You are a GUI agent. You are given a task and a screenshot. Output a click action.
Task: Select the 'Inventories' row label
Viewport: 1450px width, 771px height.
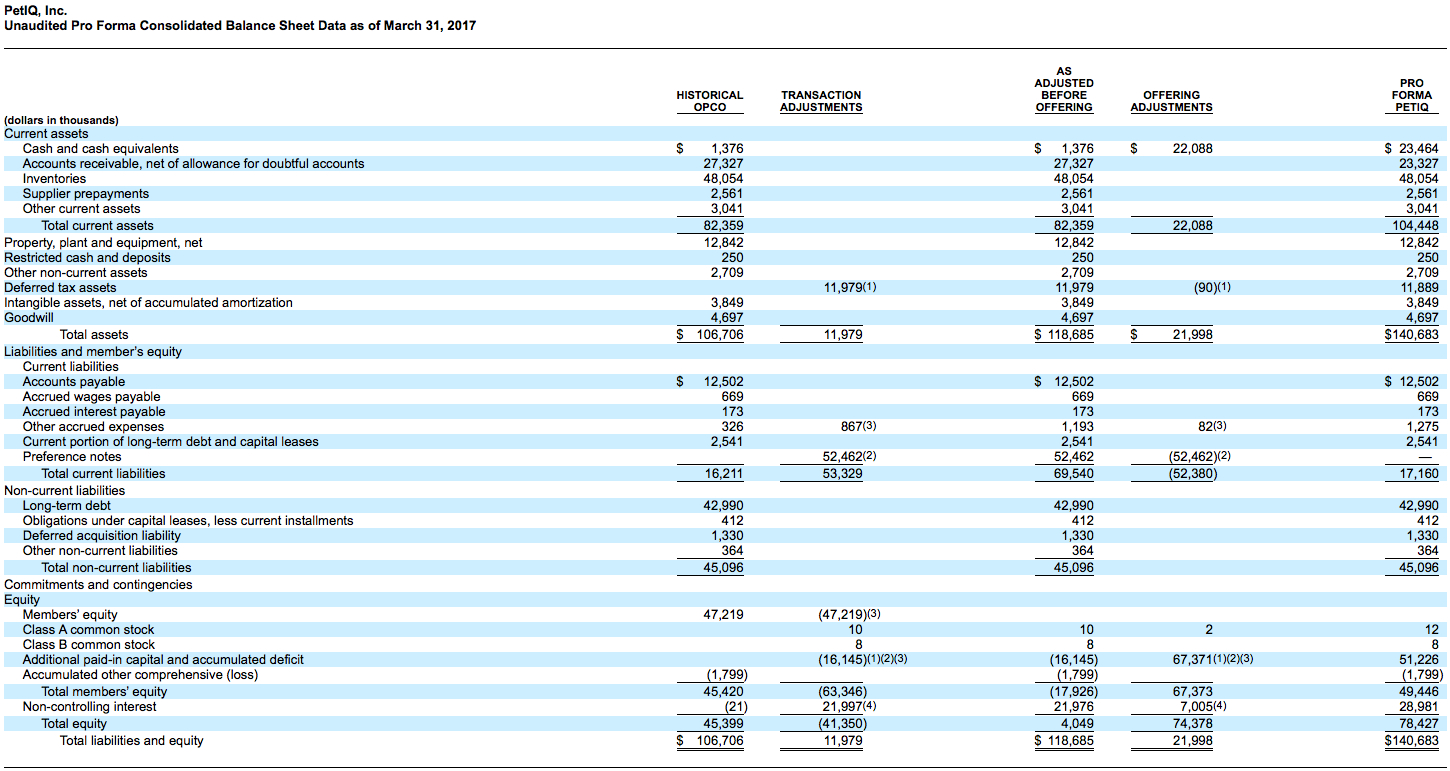pos(55,178)
